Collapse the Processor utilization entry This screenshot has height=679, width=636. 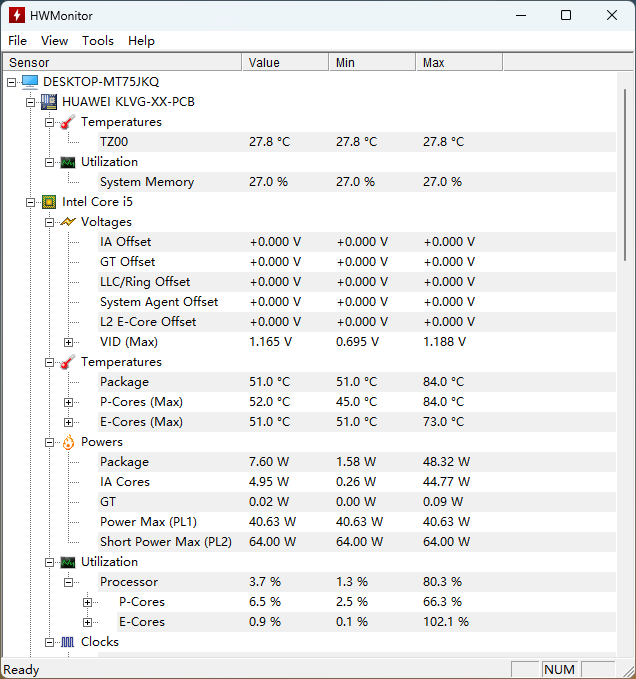pos(68,582)
